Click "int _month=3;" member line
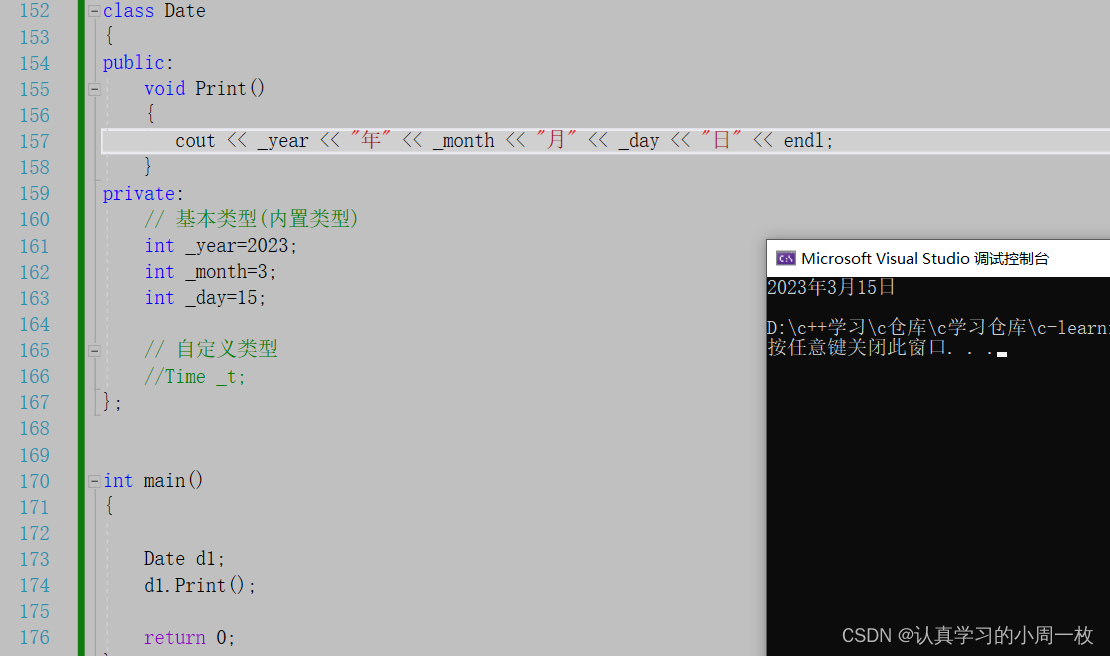 click(x=210, y=272)
